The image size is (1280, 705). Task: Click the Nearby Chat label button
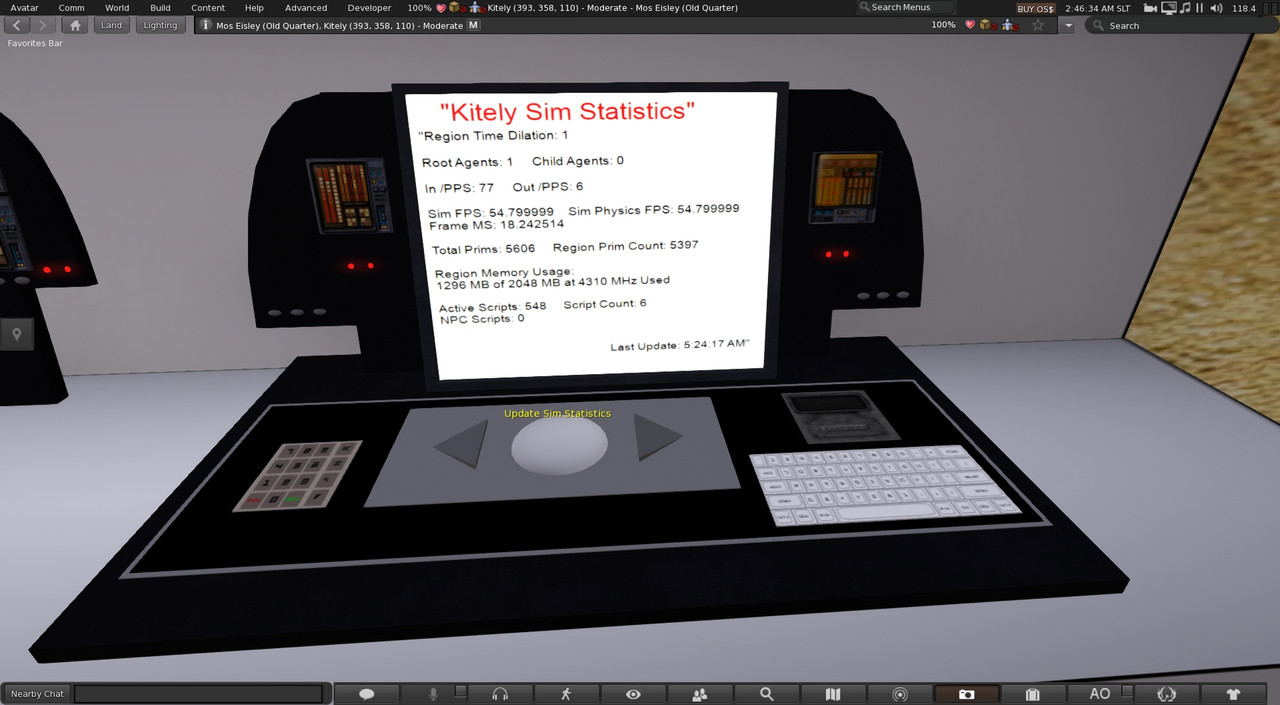tap(37, 694)
